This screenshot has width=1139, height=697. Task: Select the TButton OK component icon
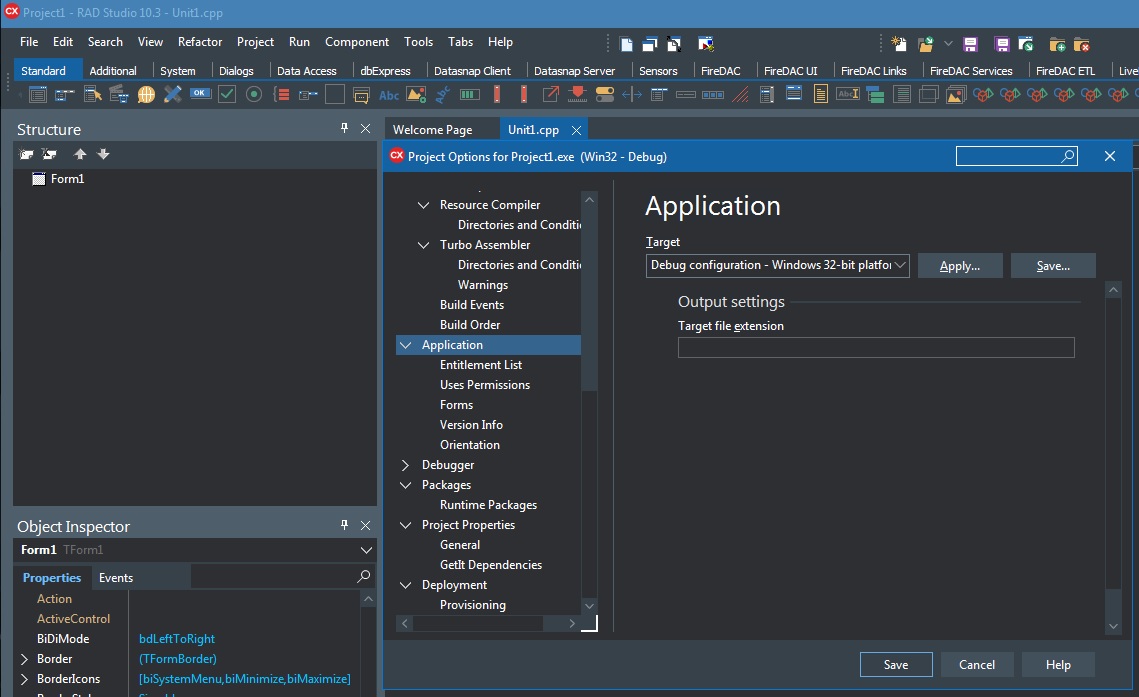pyautogui.click(x=200, y=94)
